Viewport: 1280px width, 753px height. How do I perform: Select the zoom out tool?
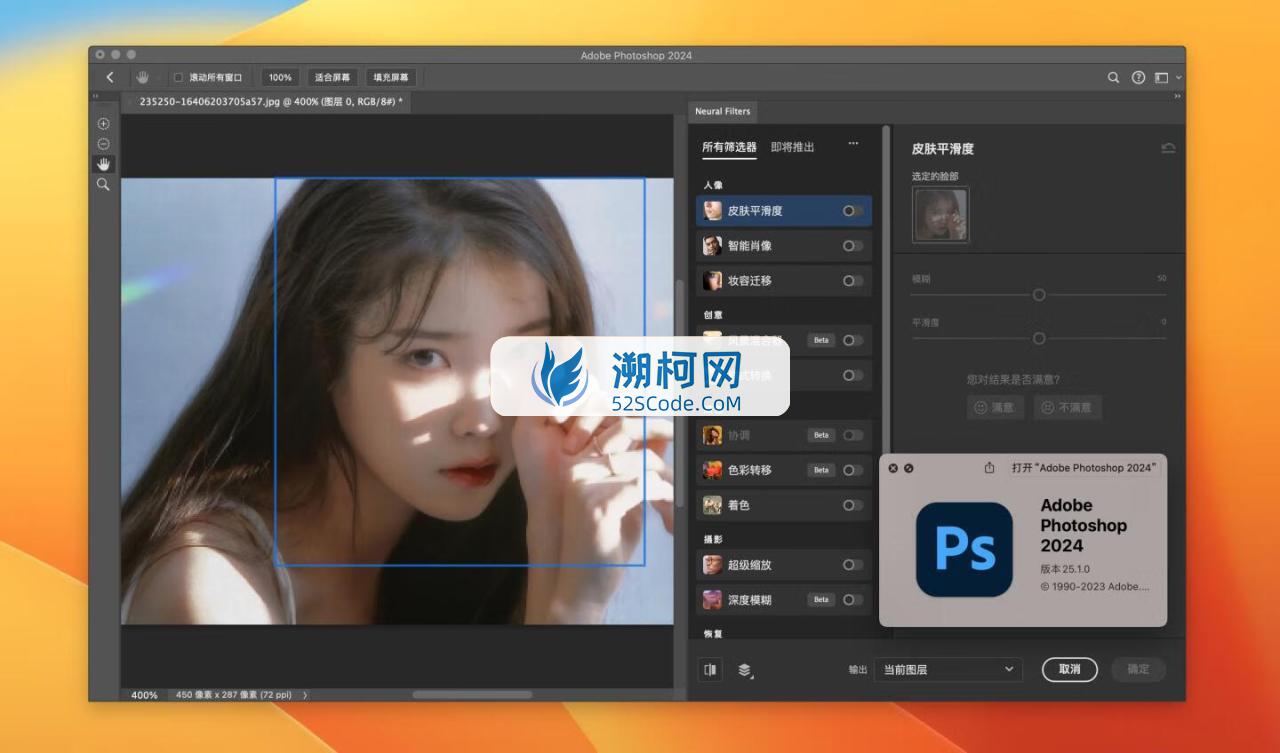tap(103, 144)
